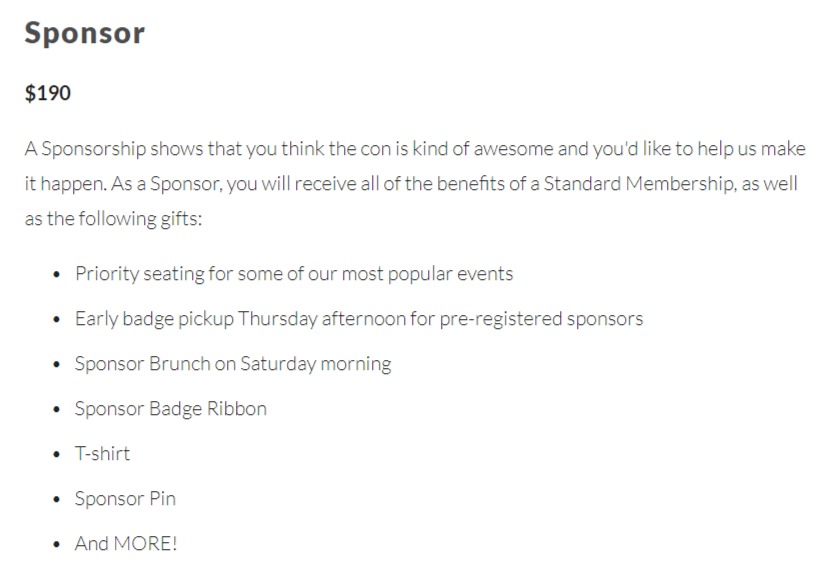Click the bullet dot beside 'And MORE!'
Screen dimensions: 833x583
tap(56, 545)
